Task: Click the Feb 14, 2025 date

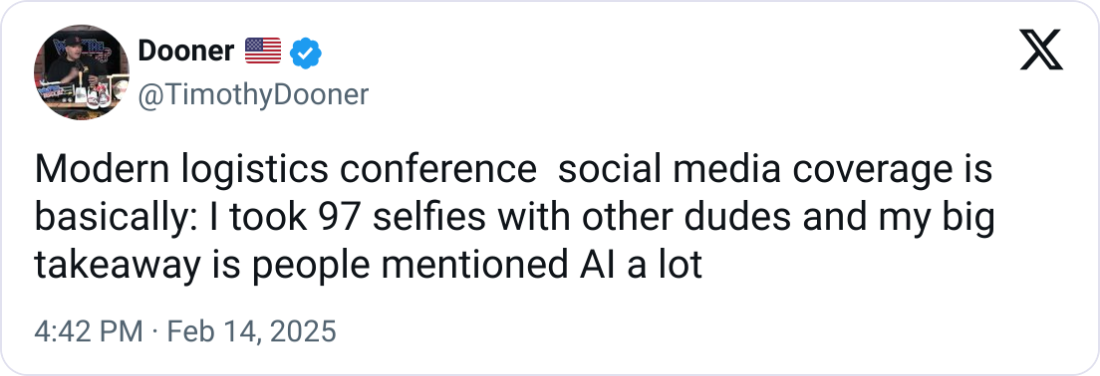Action: (252, 331)
